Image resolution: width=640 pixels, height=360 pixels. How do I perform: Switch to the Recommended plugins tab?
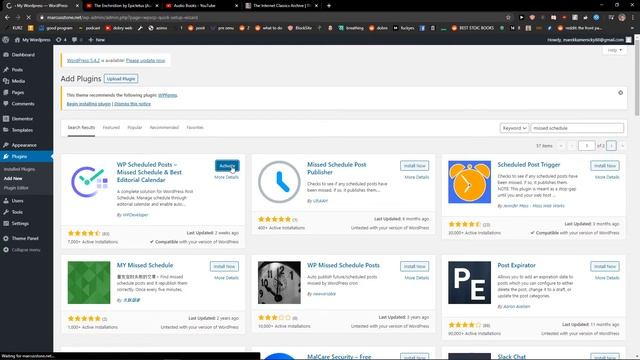(x=164, y=128)
